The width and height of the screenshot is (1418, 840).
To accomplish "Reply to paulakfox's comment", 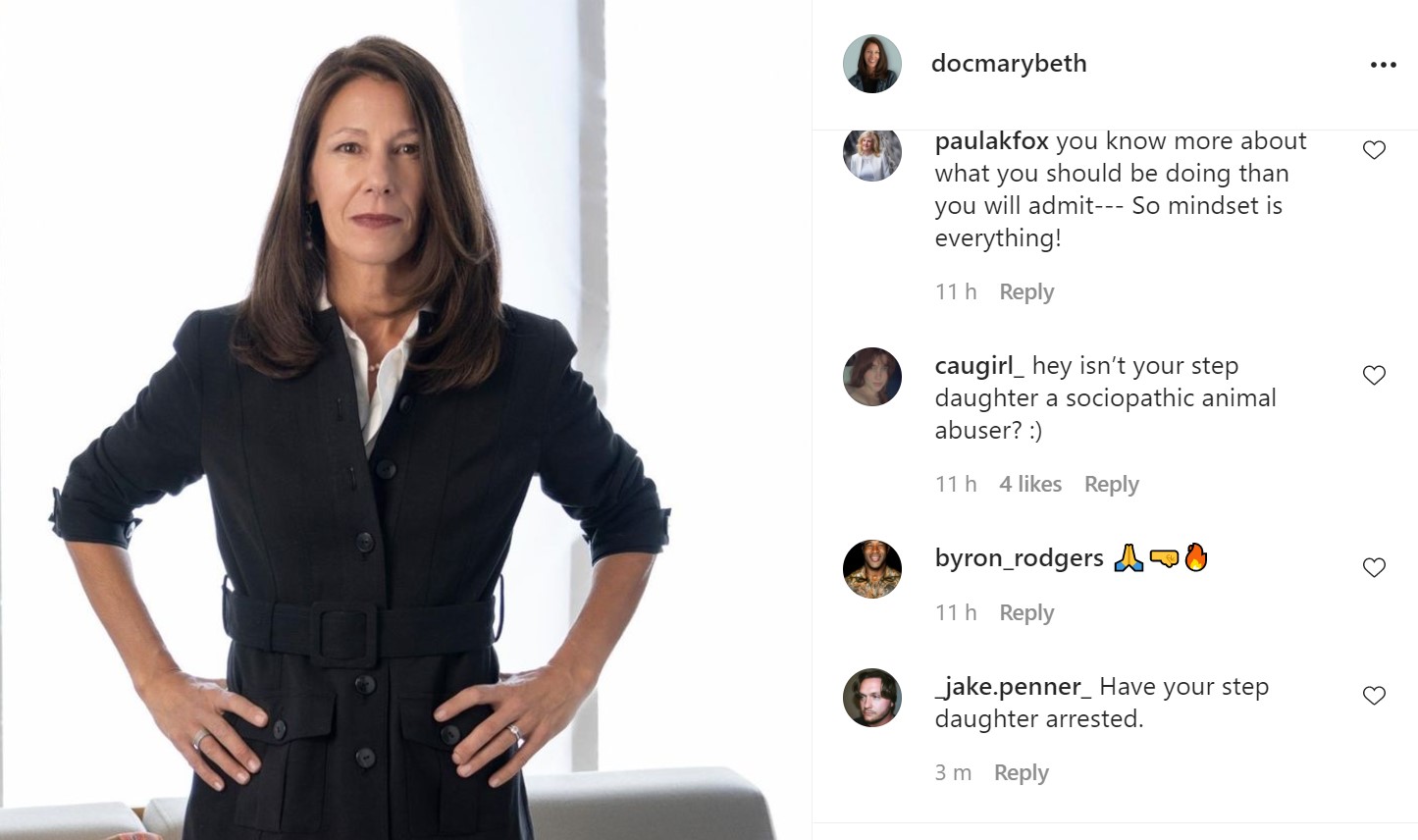I will 1026,292.
